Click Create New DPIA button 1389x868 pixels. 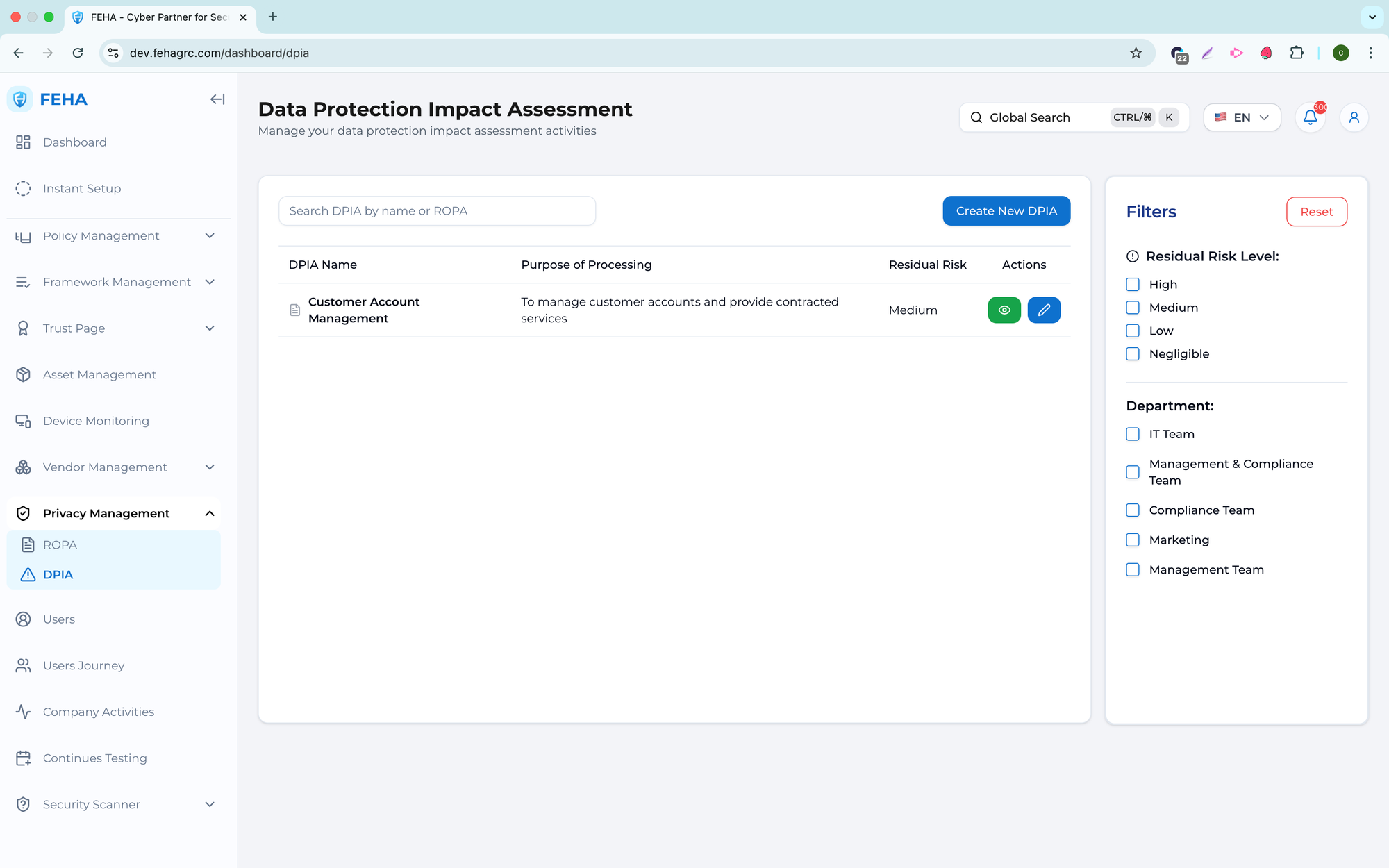(1006, 211)
